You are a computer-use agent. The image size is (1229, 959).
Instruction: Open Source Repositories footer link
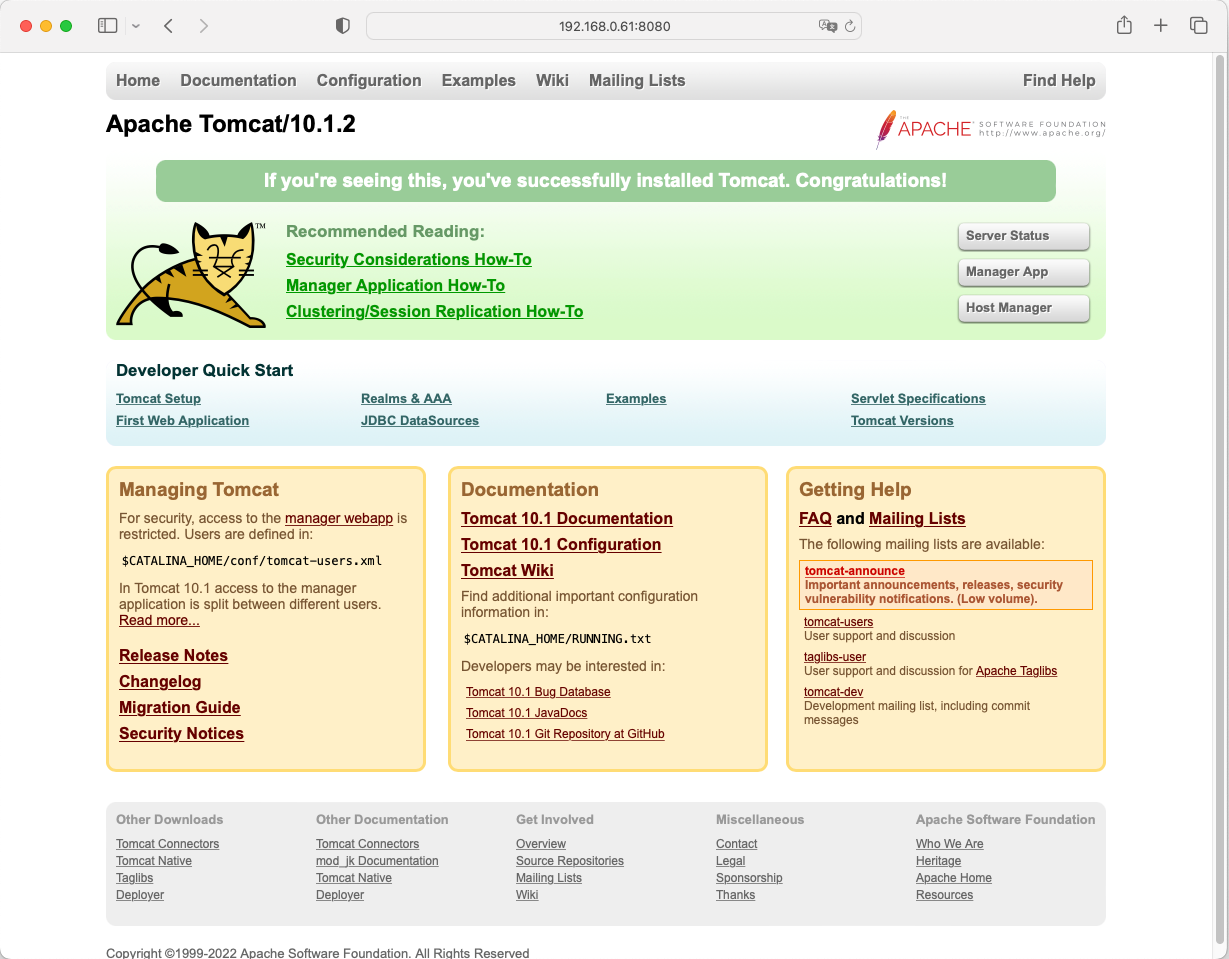(x=570, y=861)
